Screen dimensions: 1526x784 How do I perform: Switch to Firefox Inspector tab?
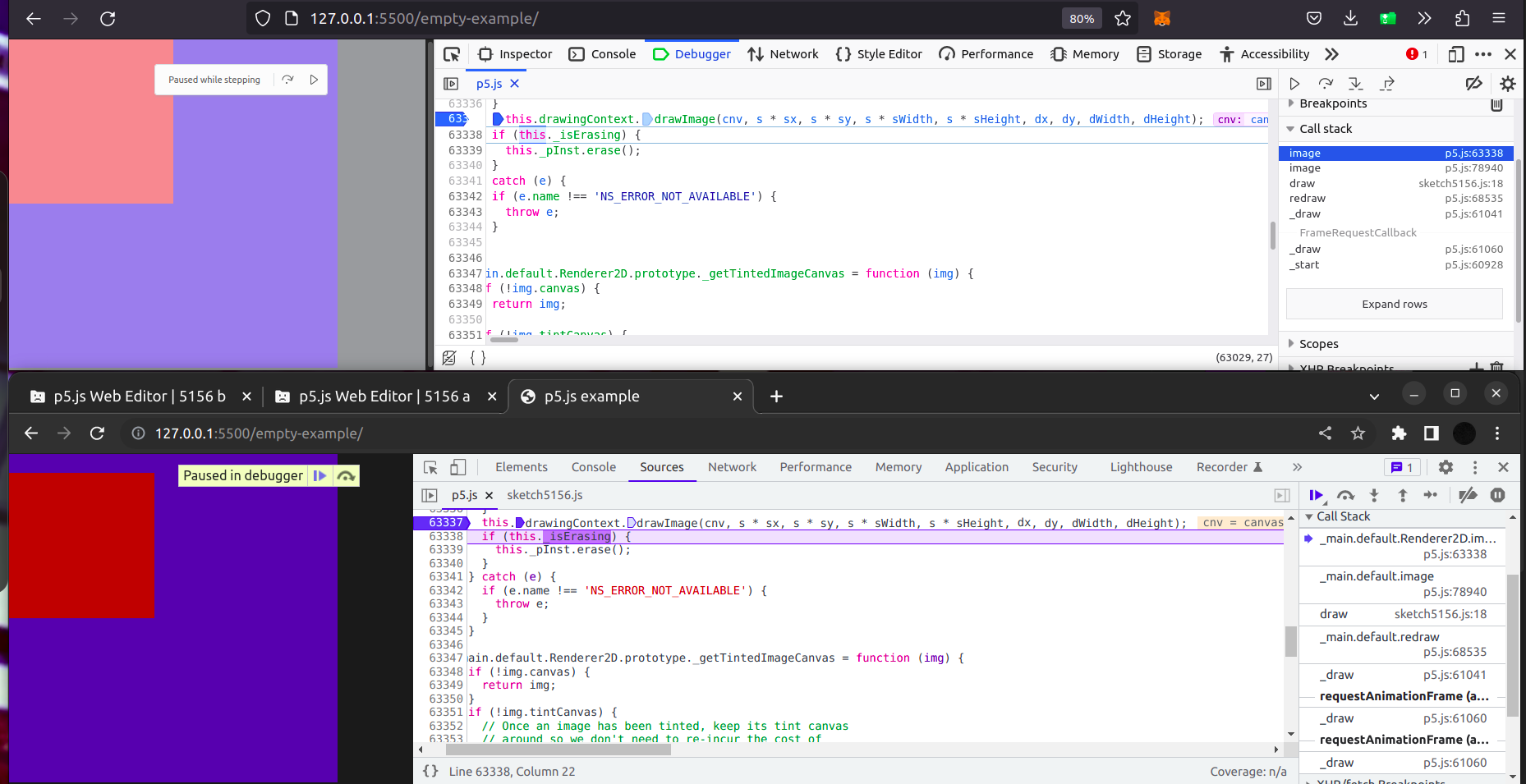click(515, 54)
